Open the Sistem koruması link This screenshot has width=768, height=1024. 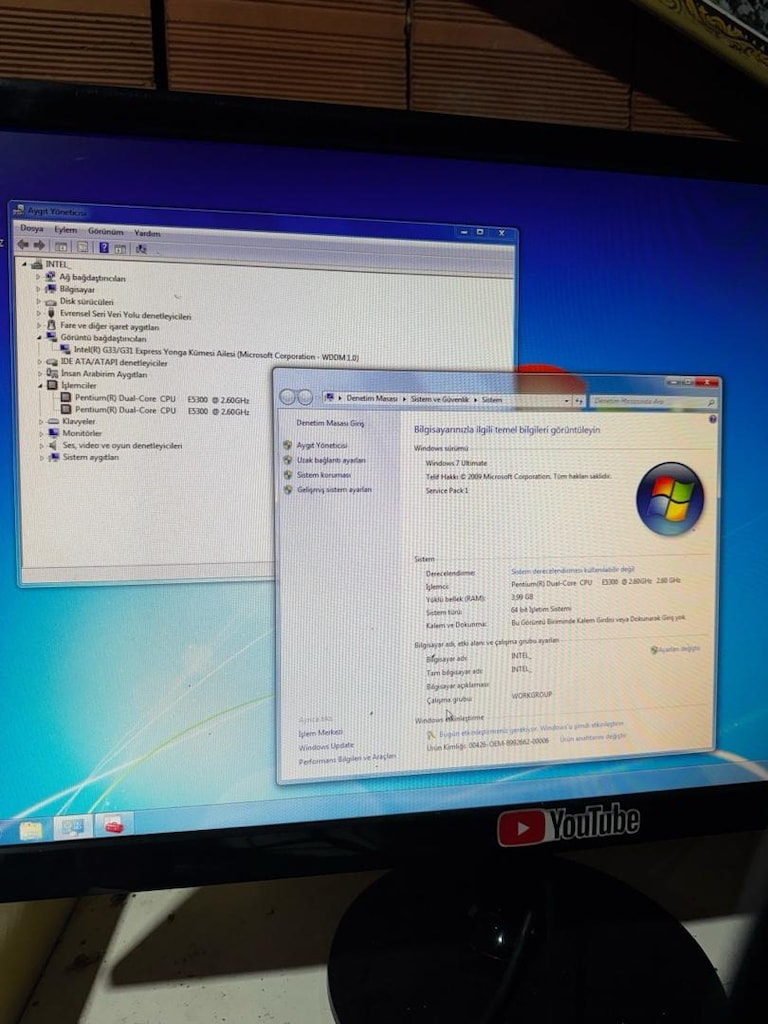tap(324, 475)
